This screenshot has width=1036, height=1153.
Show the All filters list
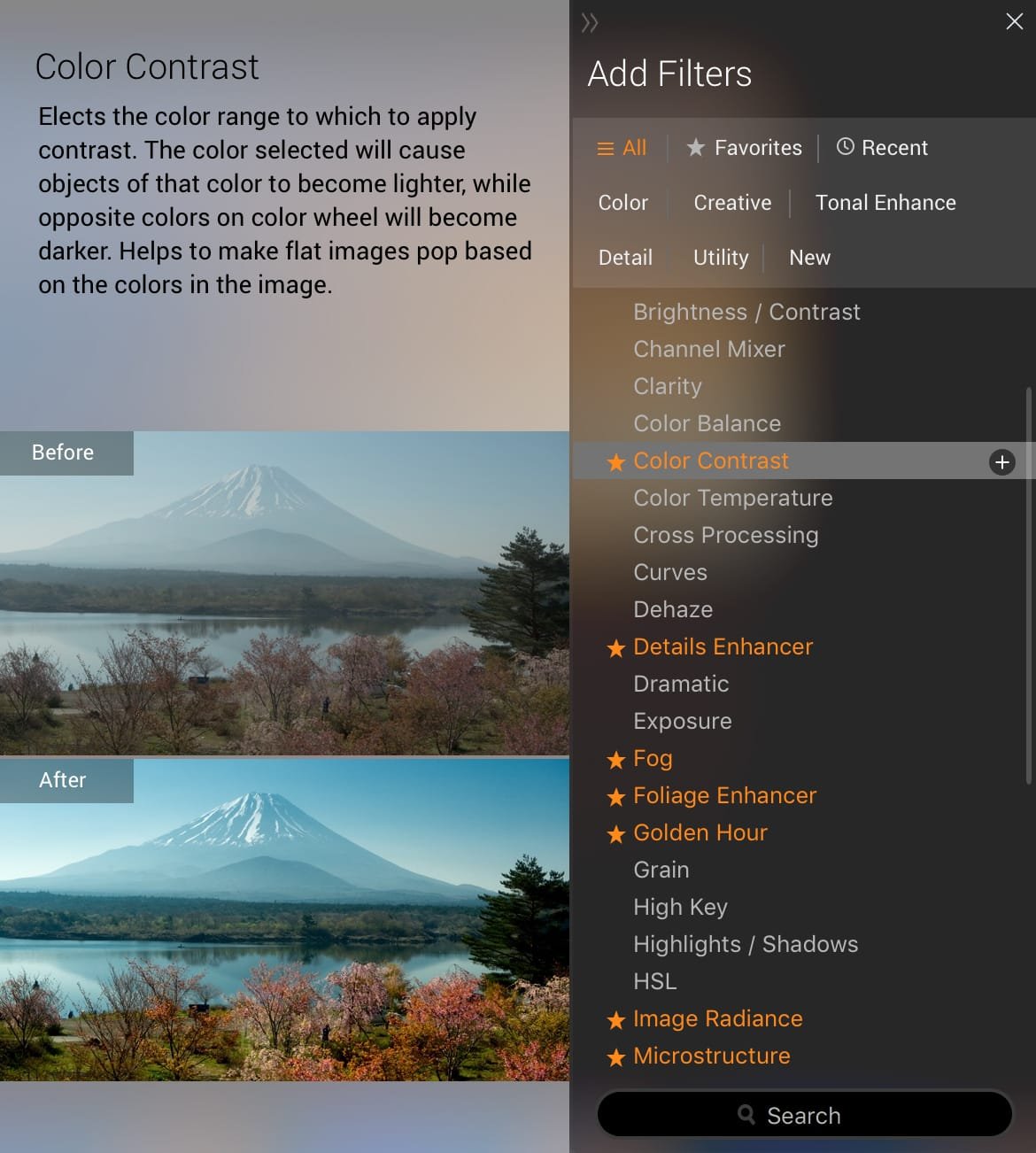point(622,148)
